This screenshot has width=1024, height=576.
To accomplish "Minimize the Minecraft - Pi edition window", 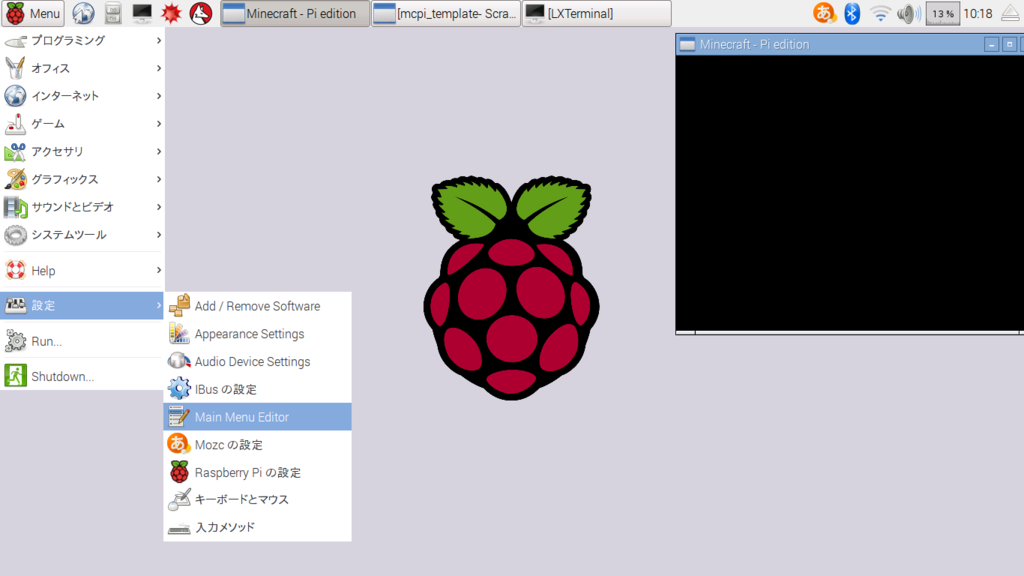I will (991, 44).
